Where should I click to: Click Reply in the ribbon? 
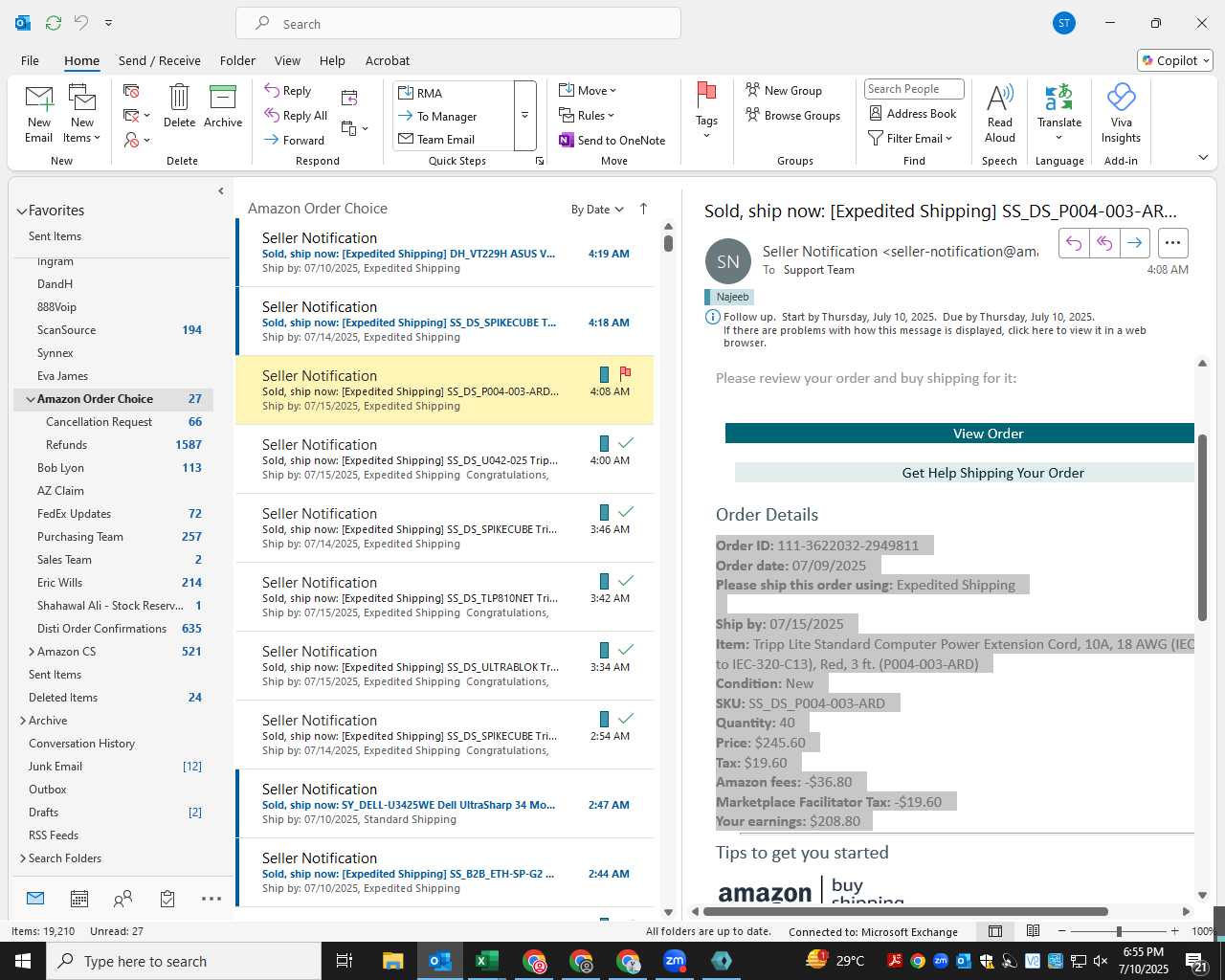288,91
